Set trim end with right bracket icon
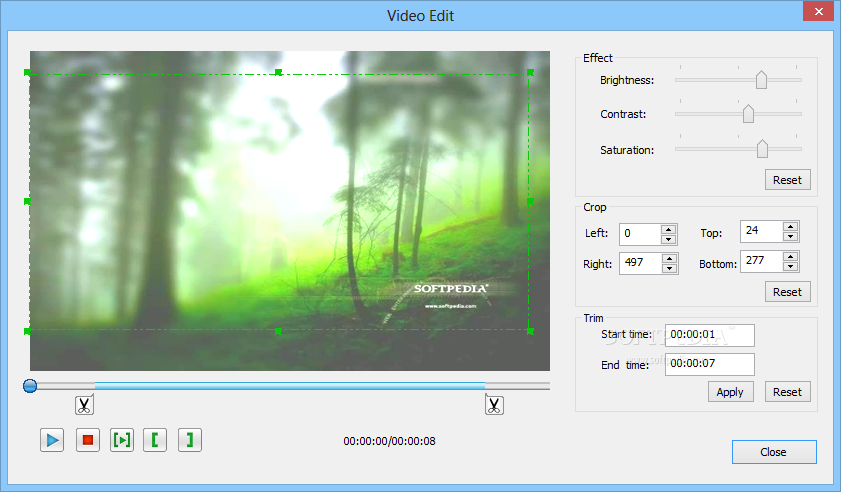Screen dimensions: 841x492 pos(190,440)
